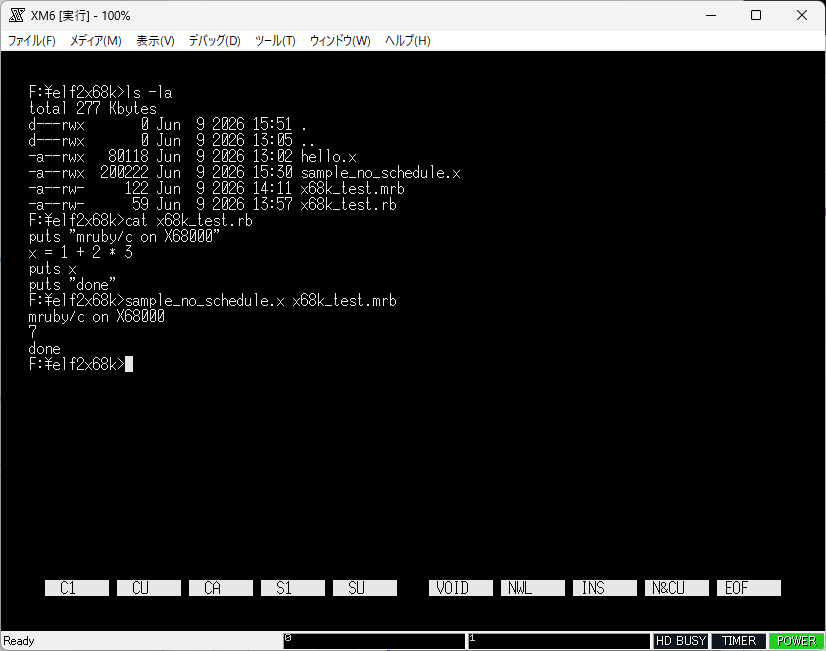Click the CU function key label
Viewport: 826px width, 651px height.
click(x=149, y=588)
